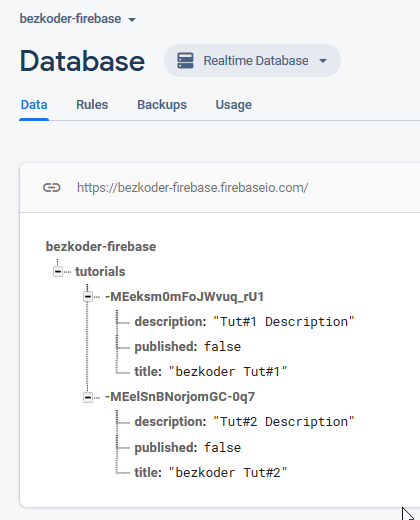Click the link icon beside database URL
Viewport: 420px width, 520px height.
(x=52, y=188)
